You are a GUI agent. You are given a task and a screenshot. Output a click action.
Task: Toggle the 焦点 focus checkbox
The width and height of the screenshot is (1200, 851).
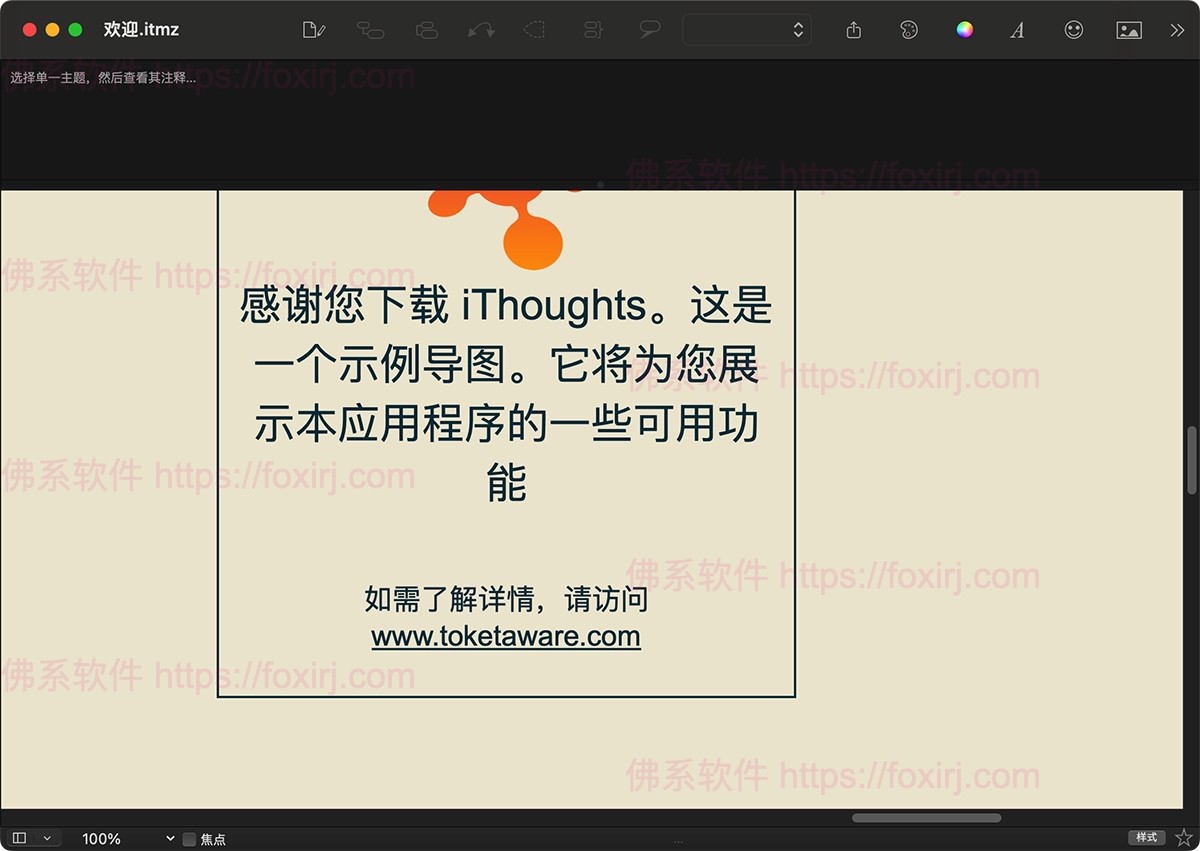[189, 839]
